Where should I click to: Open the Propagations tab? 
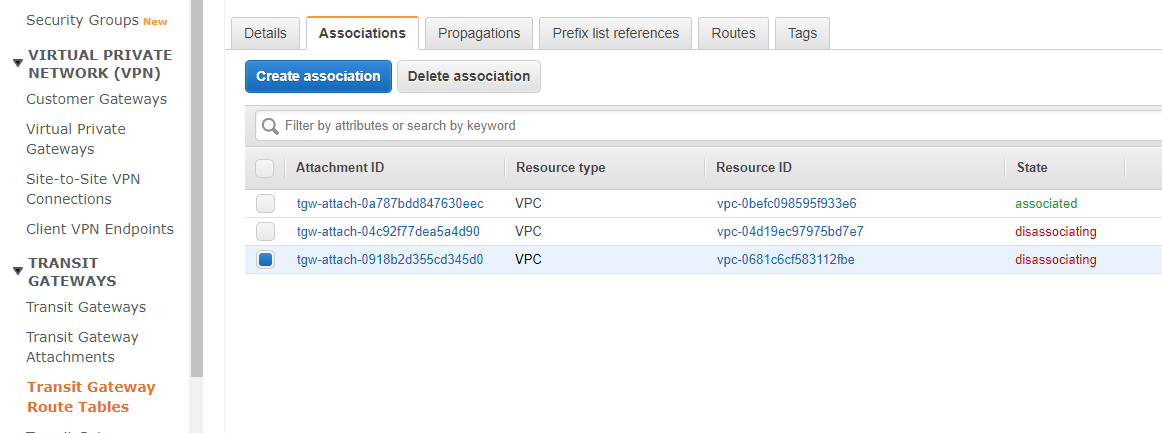click(x=479, y=33)
